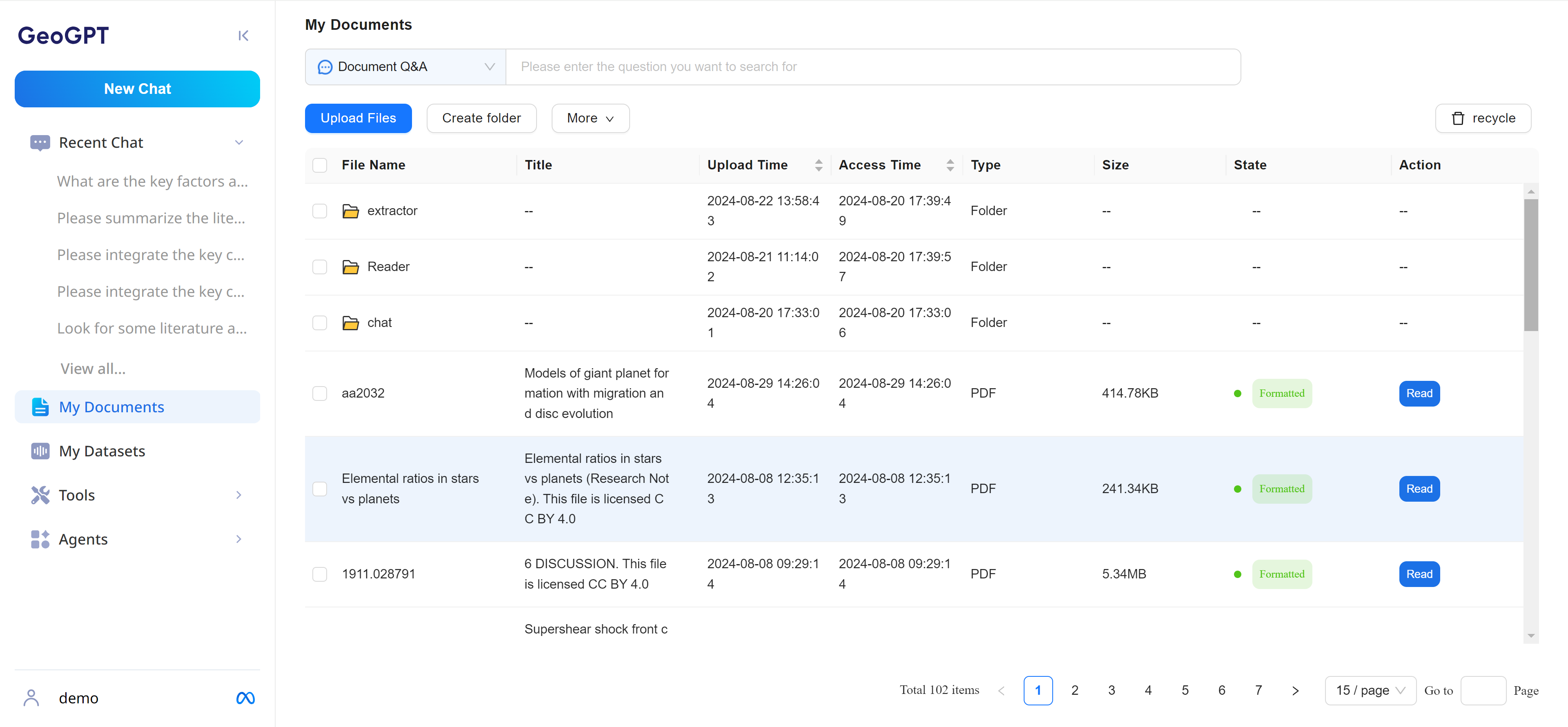Image resolution: width=1568 pixels, height=727 pixels.
Task: Click the Tools wrench icon
Action: [40, 495]
